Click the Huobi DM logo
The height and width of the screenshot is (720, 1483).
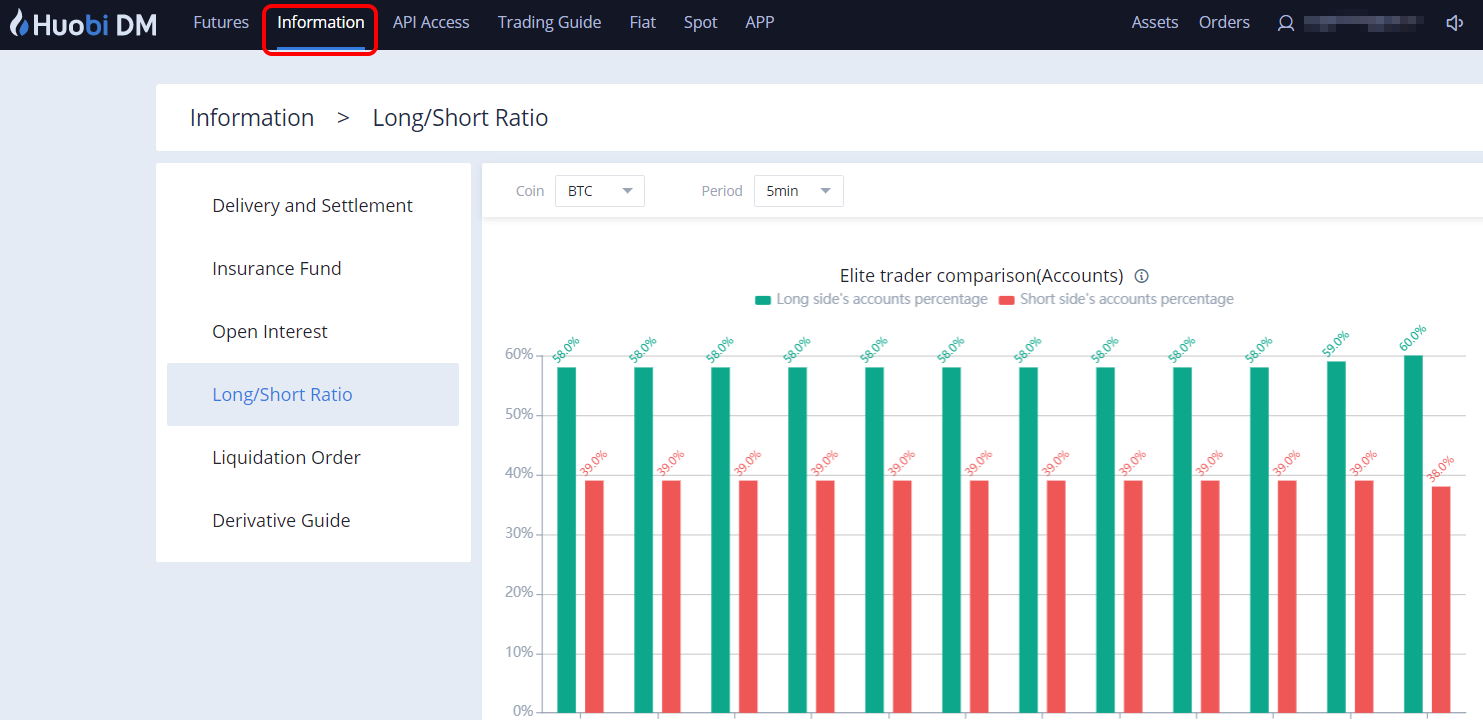(83, 24)
